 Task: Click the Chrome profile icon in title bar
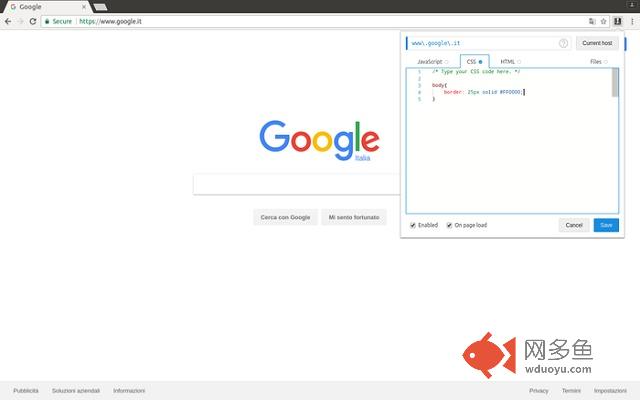[x=632, y=4]
